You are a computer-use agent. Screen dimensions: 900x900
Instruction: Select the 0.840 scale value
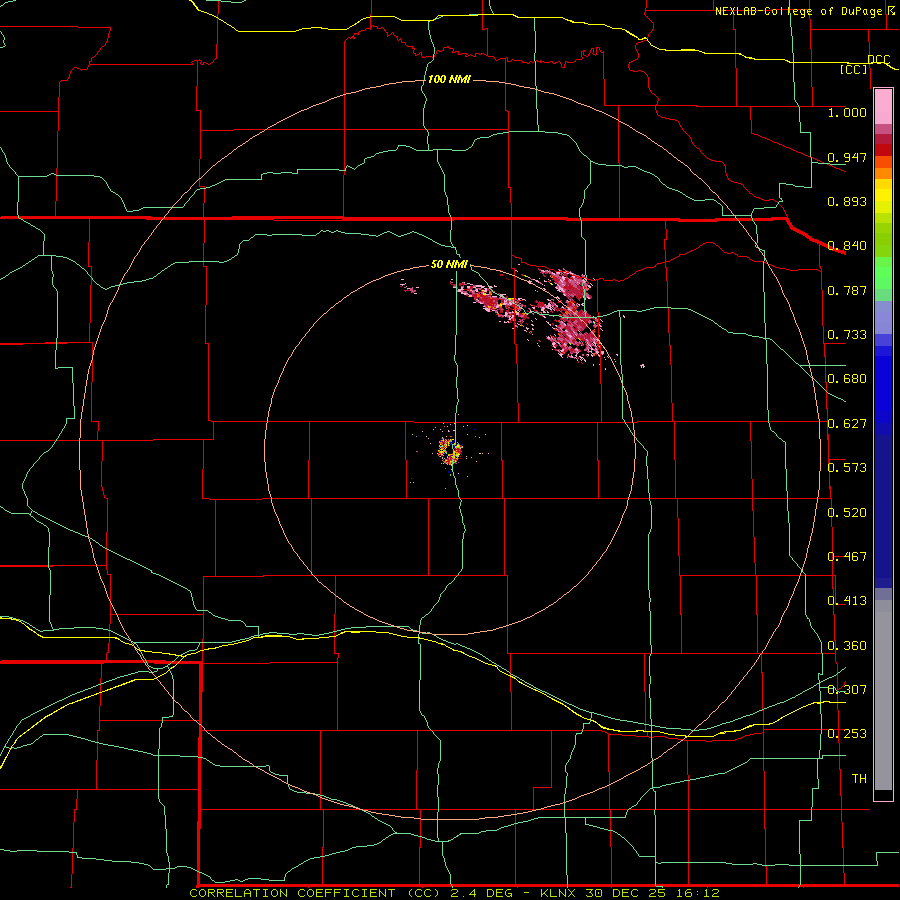point(847,246)
